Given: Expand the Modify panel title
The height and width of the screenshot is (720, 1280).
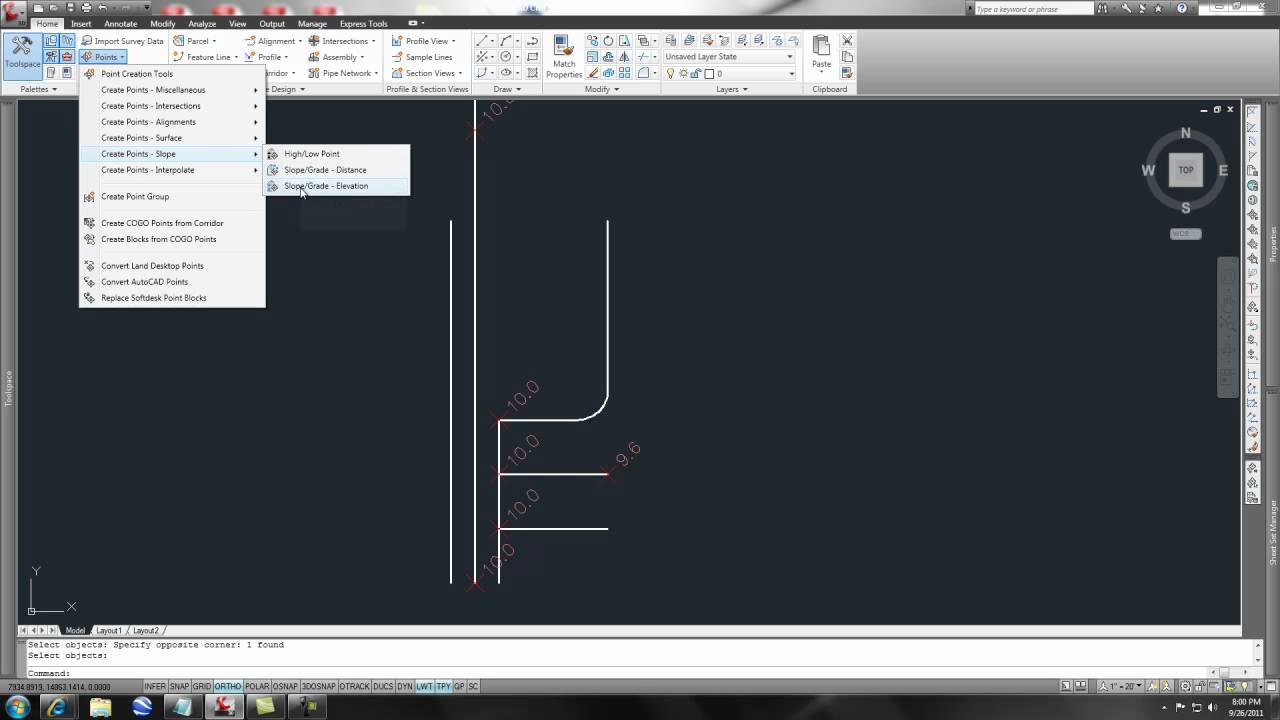Looking at the screenshot, I should [602, 89].
